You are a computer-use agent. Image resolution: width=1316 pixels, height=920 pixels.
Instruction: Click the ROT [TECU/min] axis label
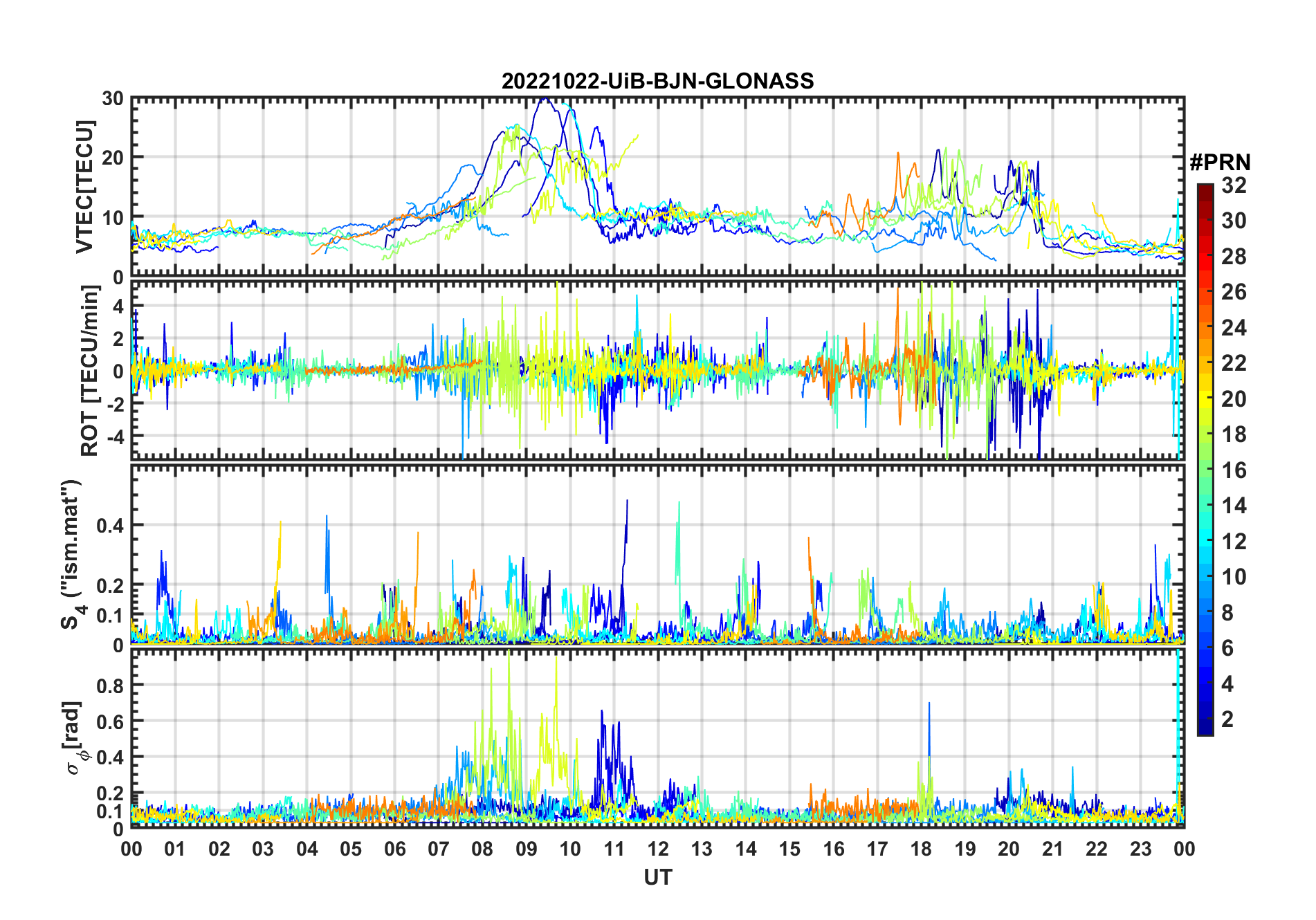pyautogui.click(x=90, y=371)
